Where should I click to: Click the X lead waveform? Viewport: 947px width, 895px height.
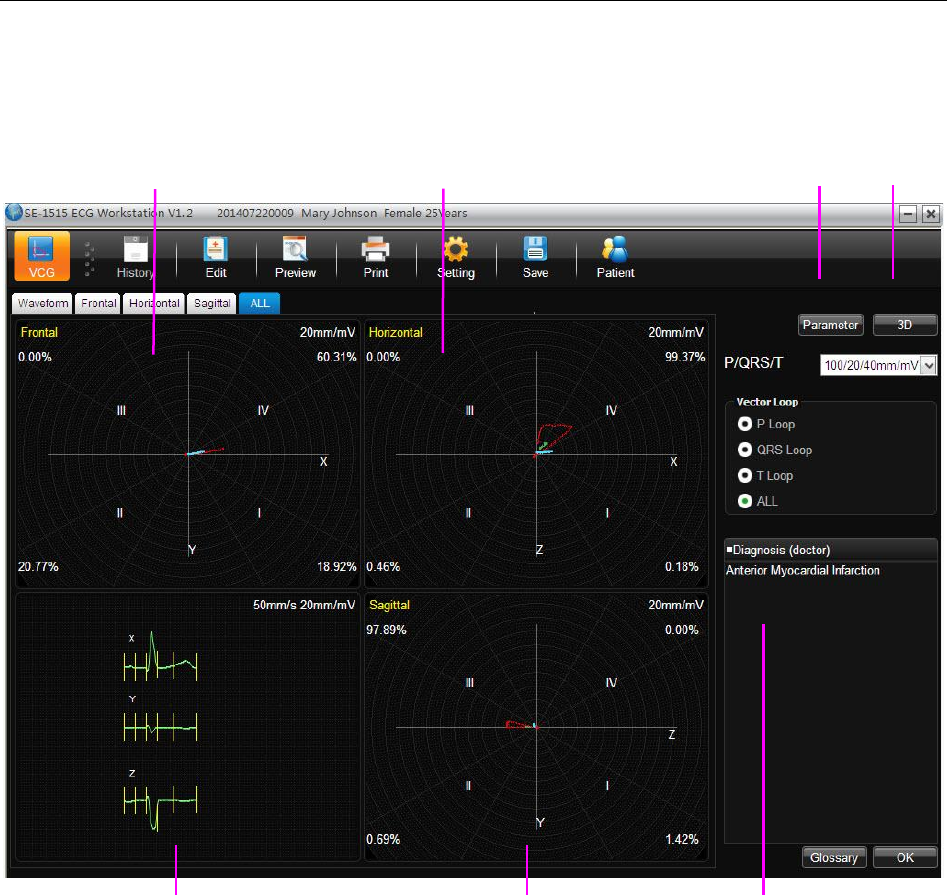coord(161,658)
